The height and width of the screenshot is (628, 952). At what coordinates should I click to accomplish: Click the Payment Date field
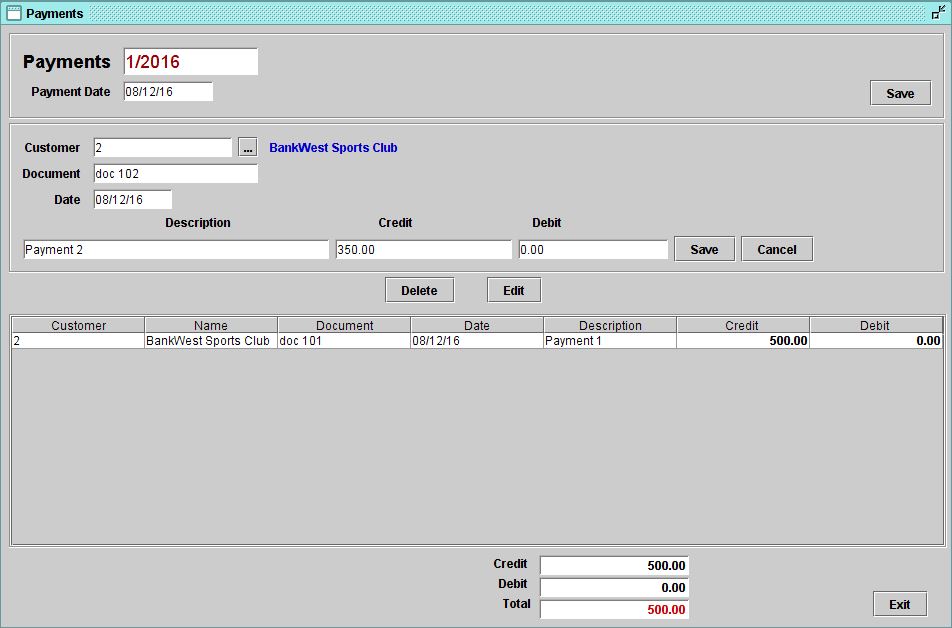tap(167, 91)
